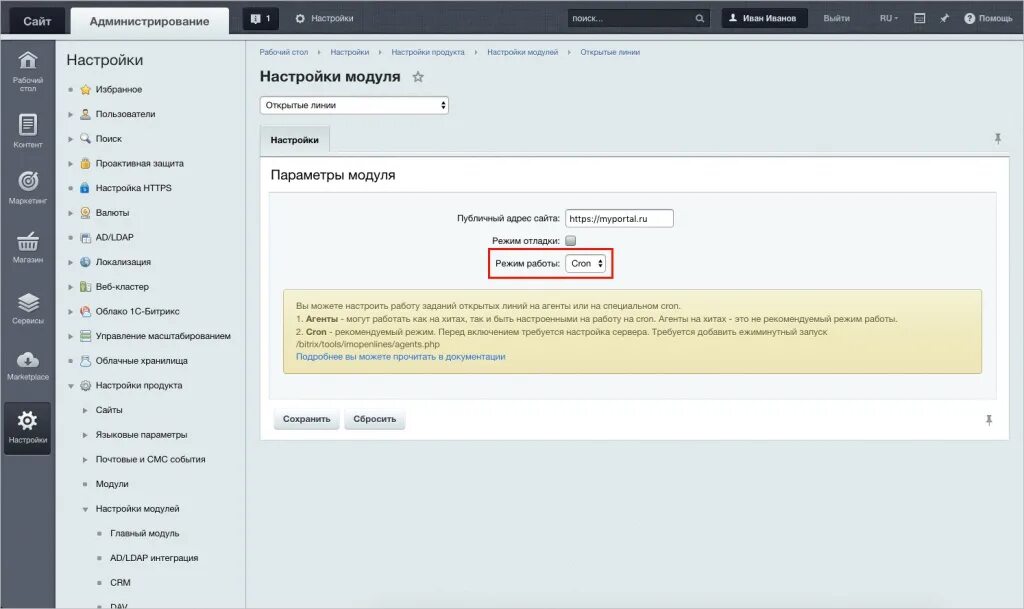Select Управление масштабированием in the tree

[x=163, y=336]
